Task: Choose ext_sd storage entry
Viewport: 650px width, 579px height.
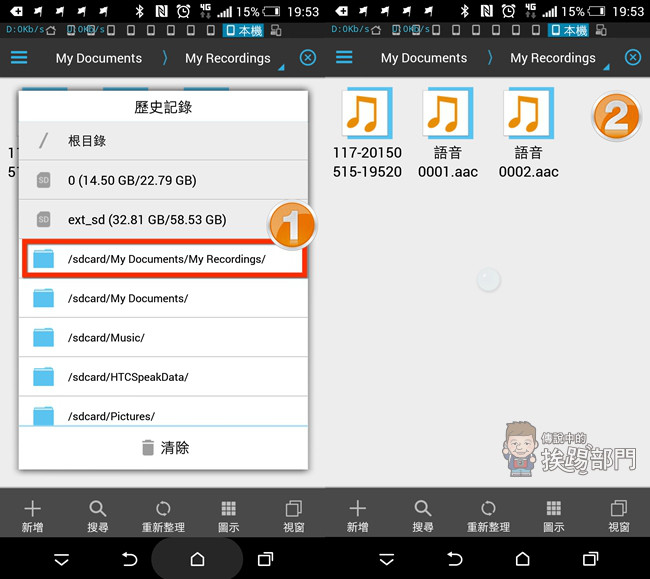Action: click(163, 220)
